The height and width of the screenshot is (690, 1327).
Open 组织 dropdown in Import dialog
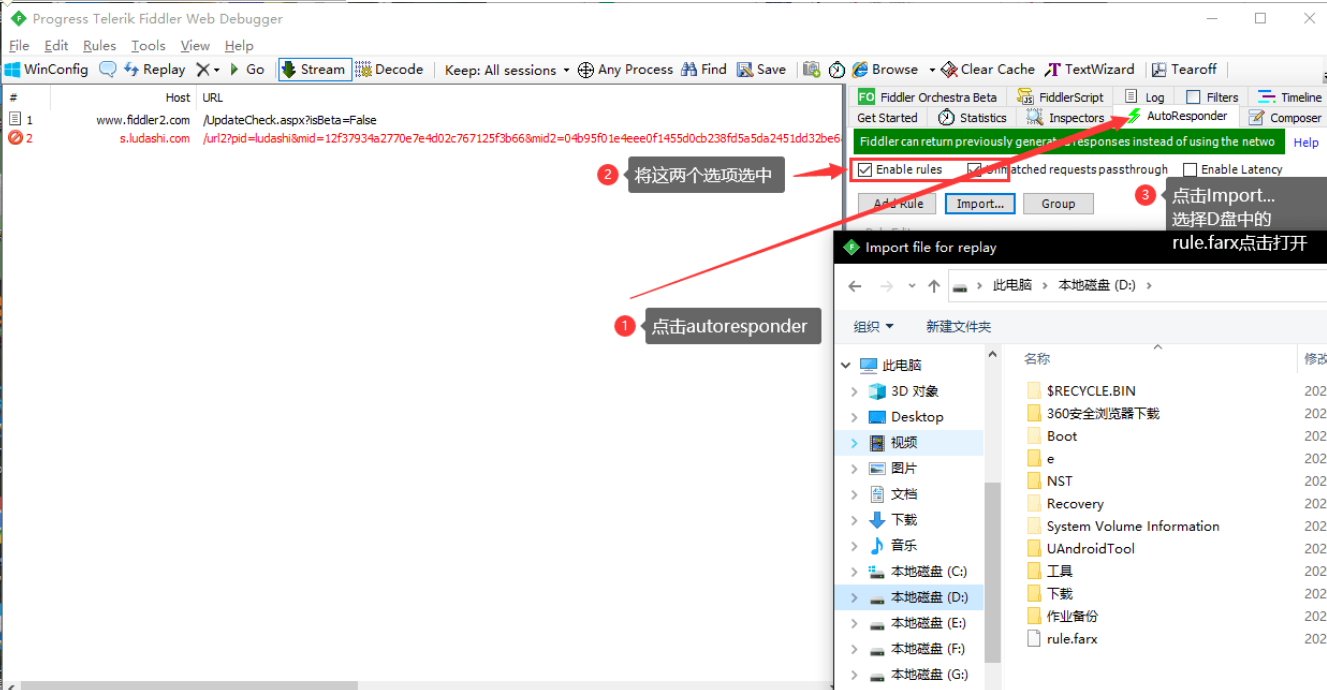click(873, 327)
